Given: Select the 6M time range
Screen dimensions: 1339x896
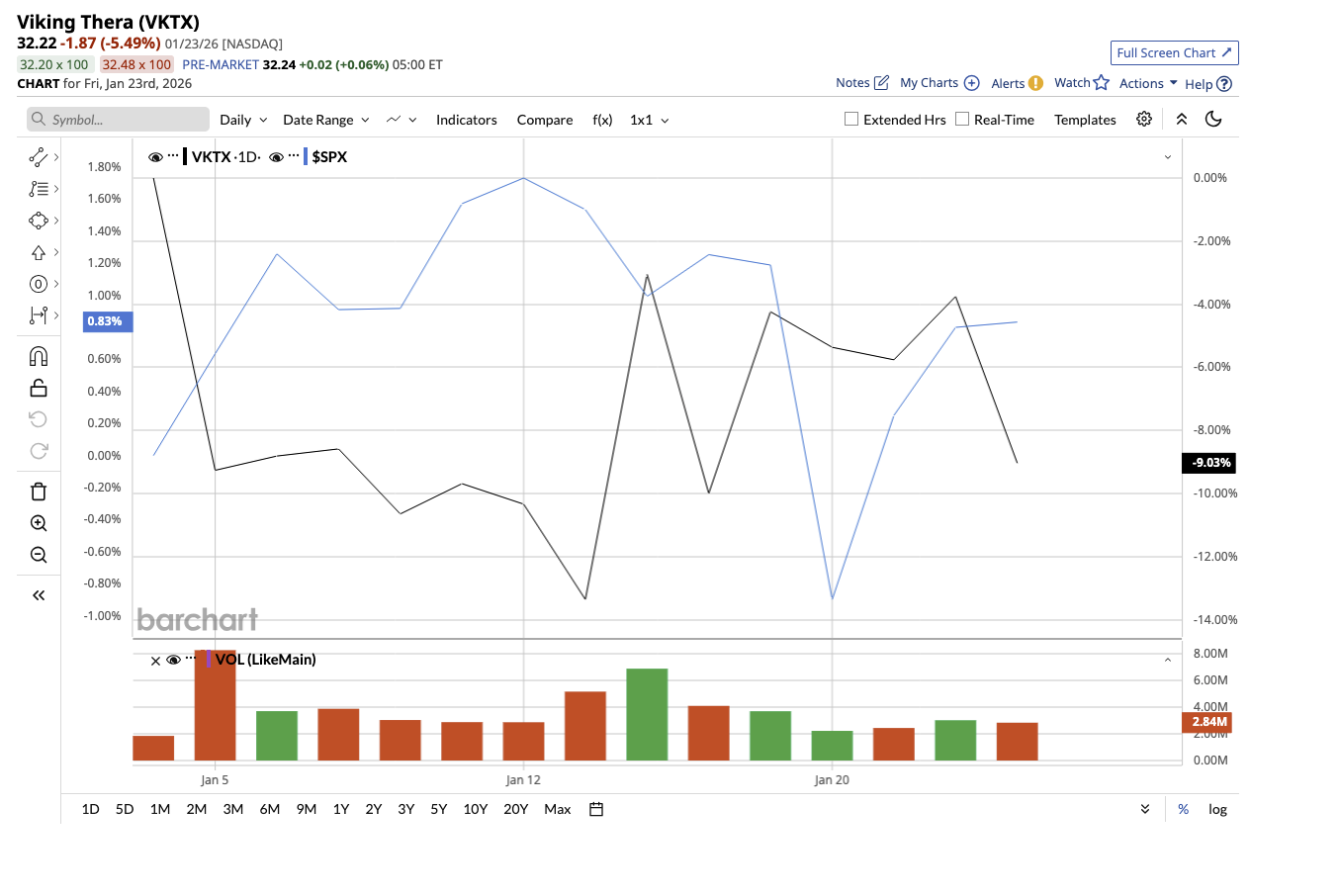Looking at the screenshot, I should coord(270,809).
